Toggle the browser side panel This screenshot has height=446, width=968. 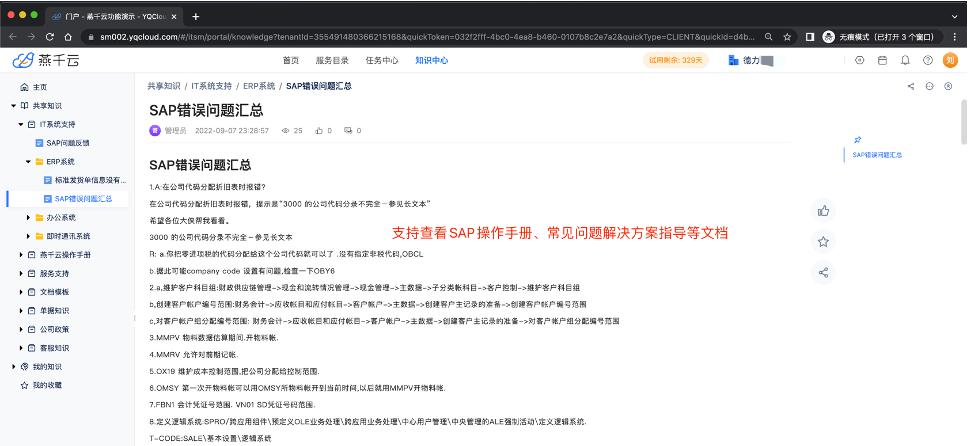[810, 37]
